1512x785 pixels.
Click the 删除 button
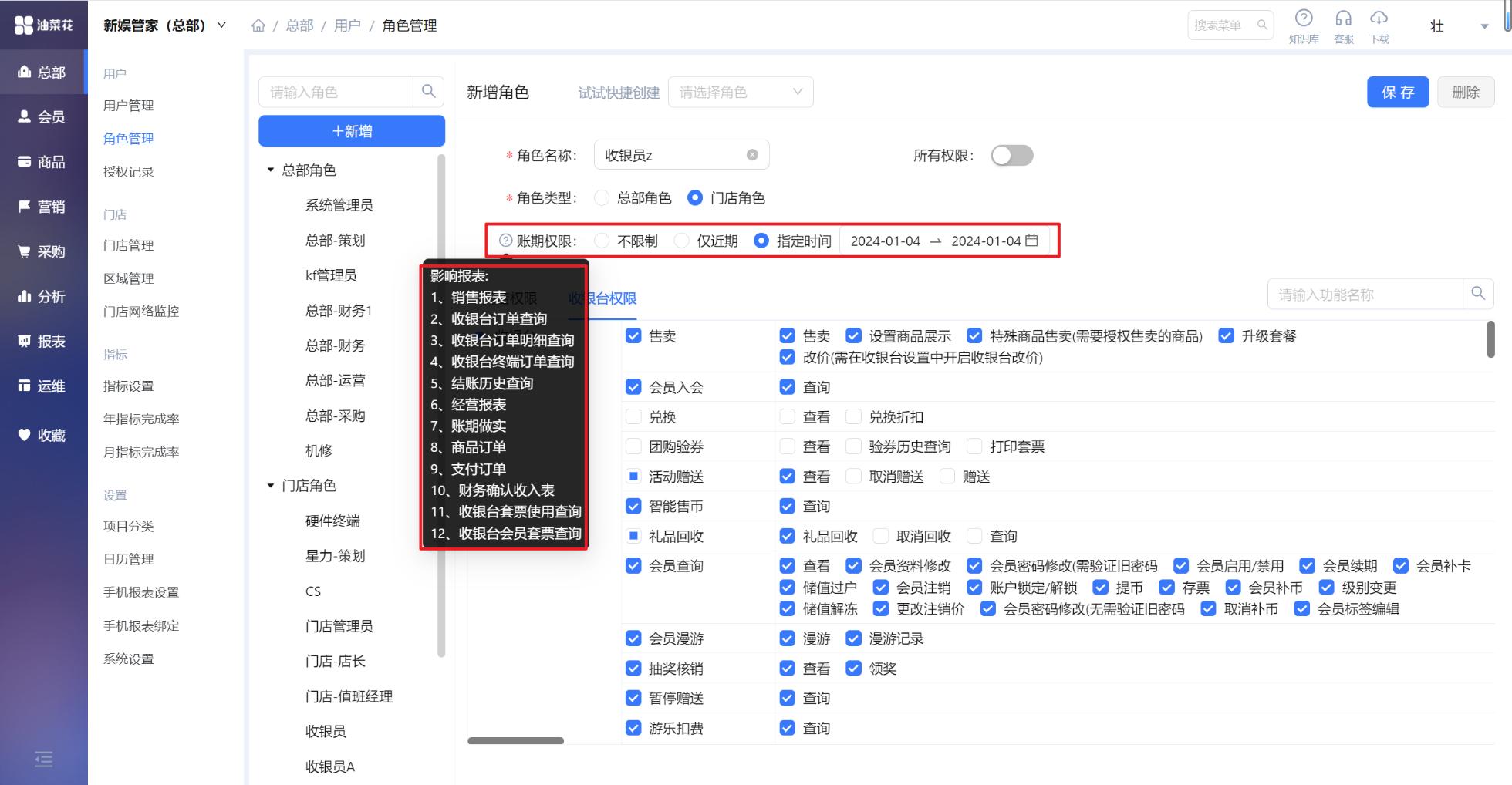click(x=1466, y=92)
